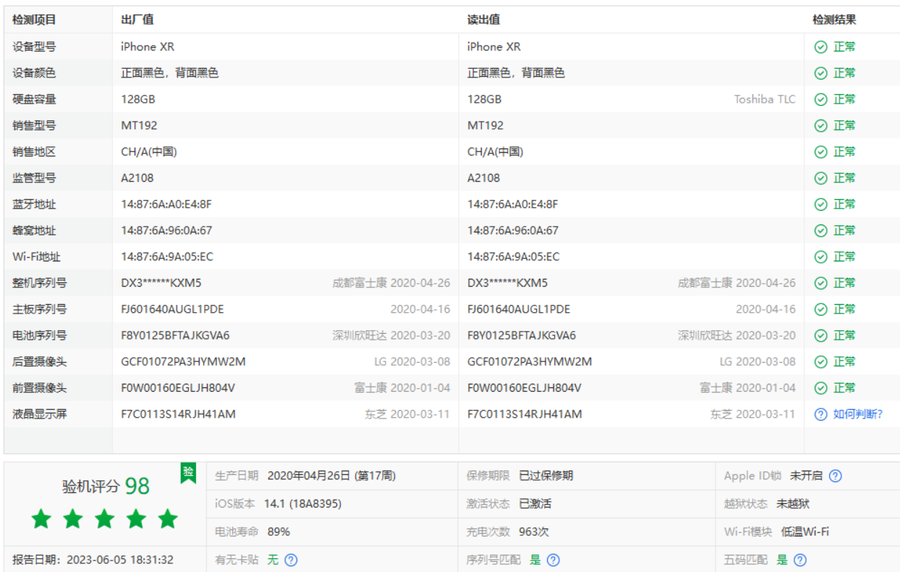The width and height of the screenshot is (900, 572).
Task: Click the green 验 badge icon
Action: (x=188, y=473)
